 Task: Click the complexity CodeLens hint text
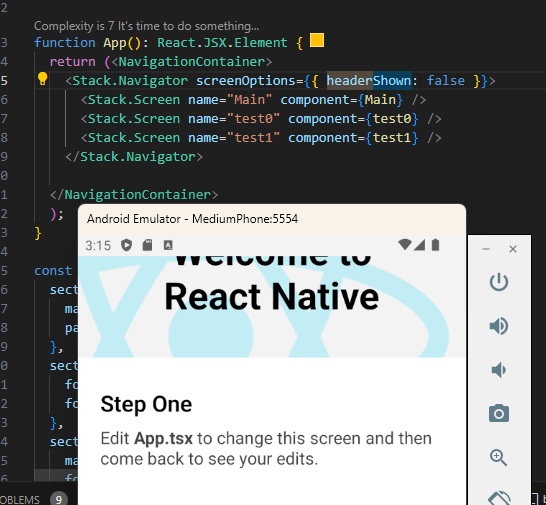(146, 26)
